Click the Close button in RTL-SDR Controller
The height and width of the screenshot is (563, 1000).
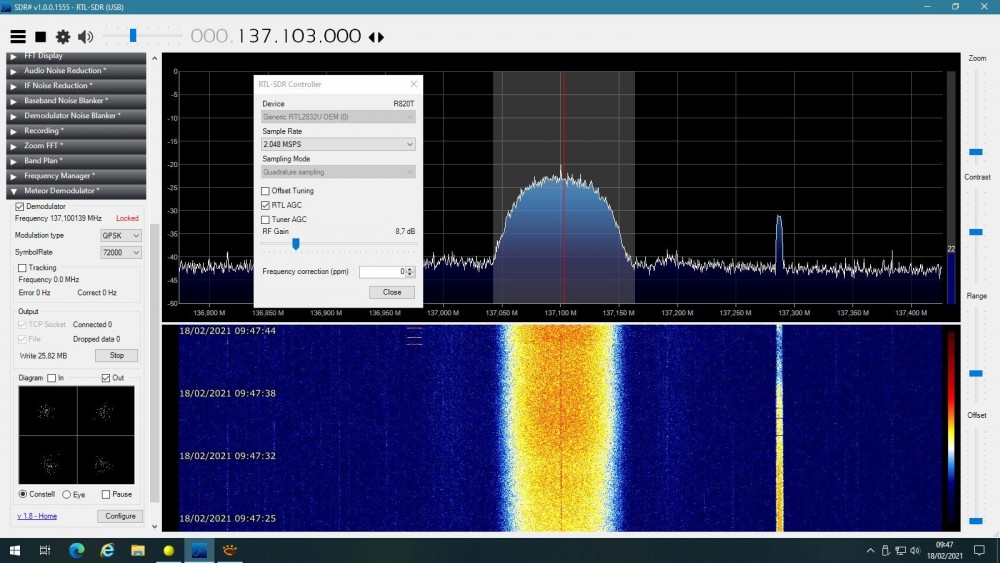392,292
